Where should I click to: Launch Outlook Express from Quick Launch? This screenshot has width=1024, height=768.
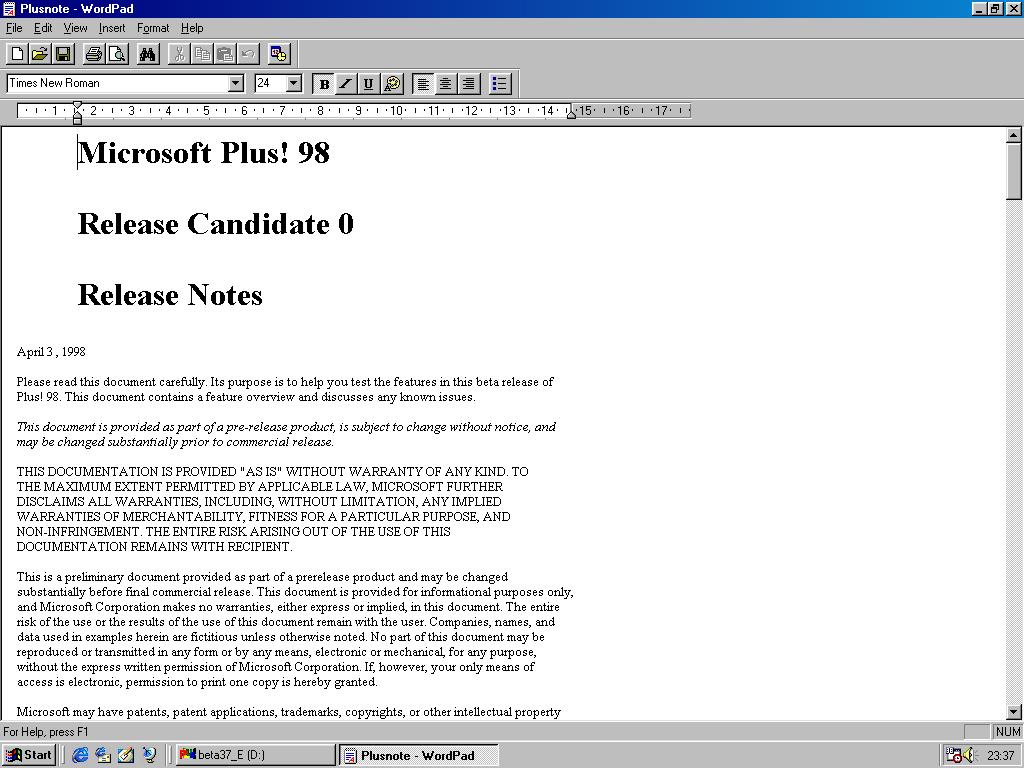click(103, 756)
